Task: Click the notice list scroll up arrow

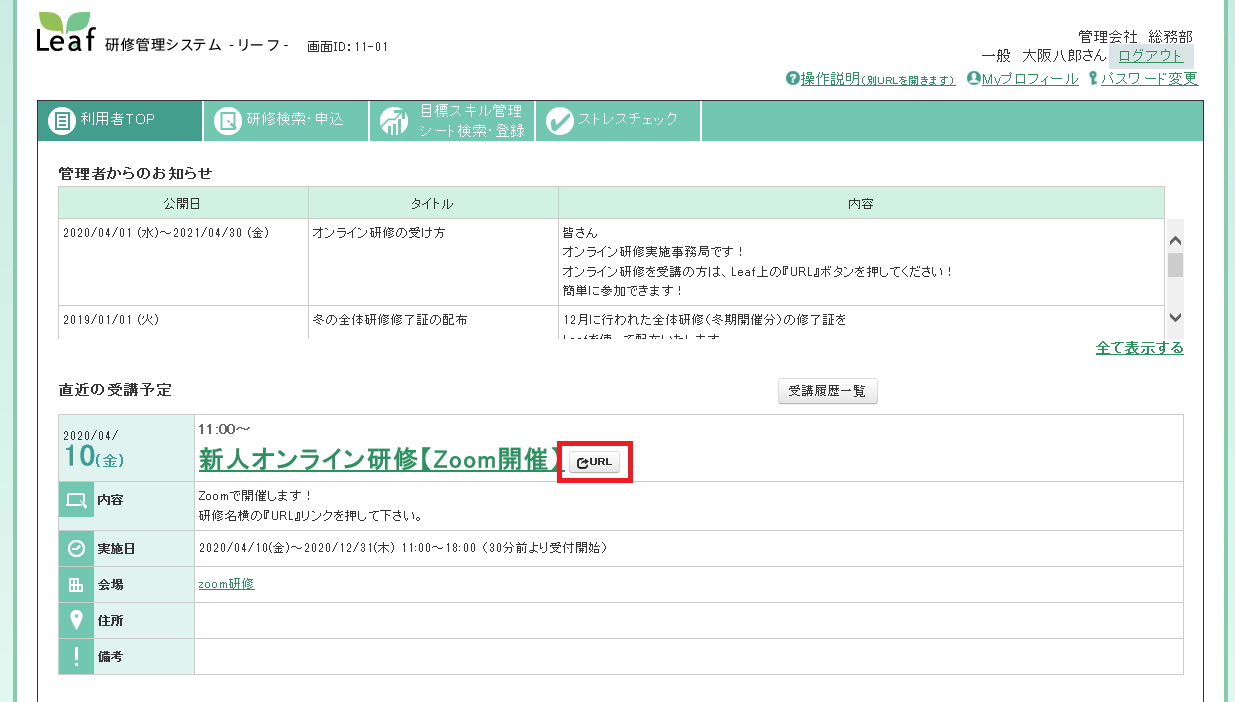Action: [x=1175, y=240]
